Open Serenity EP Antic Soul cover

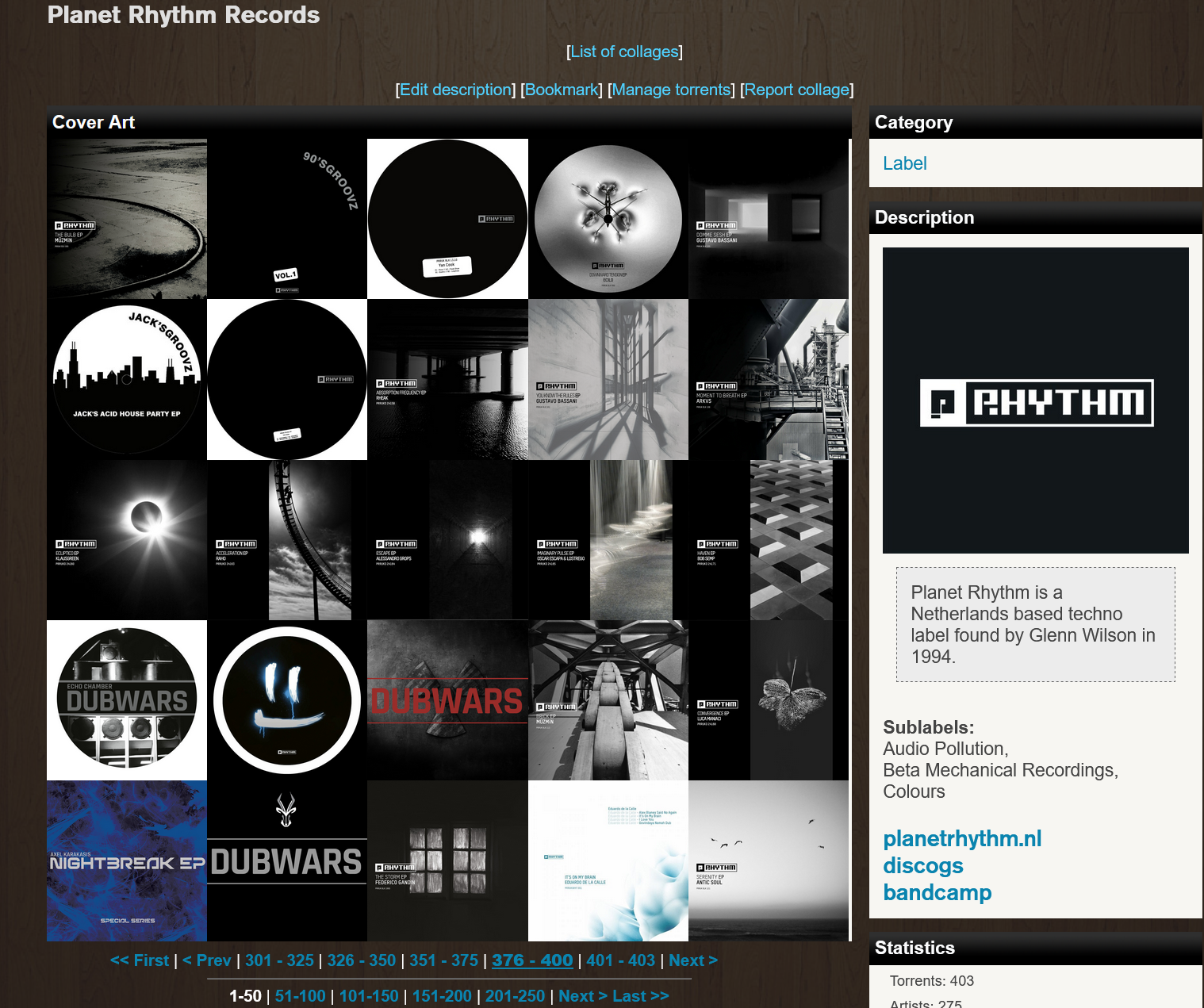pos(769,860)
